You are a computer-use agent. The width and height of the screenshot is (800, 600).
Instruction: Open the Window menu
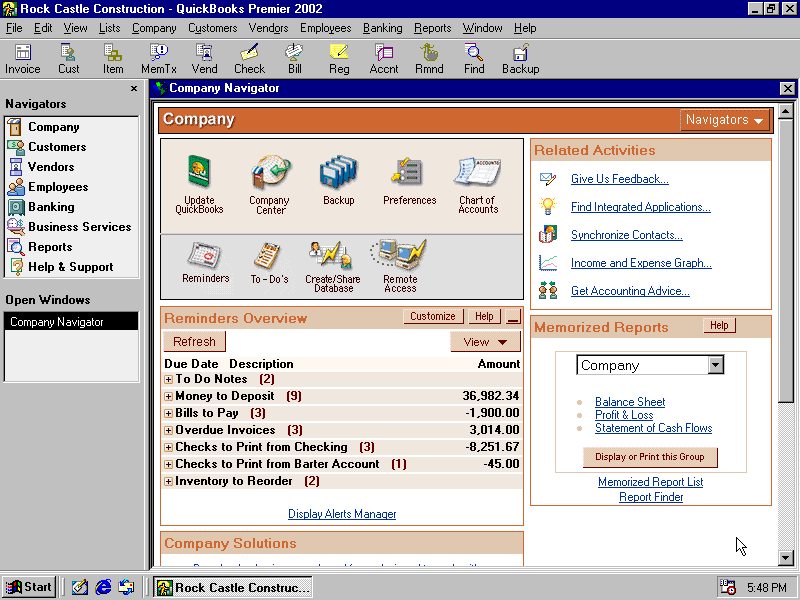click(x=482, y=28)
